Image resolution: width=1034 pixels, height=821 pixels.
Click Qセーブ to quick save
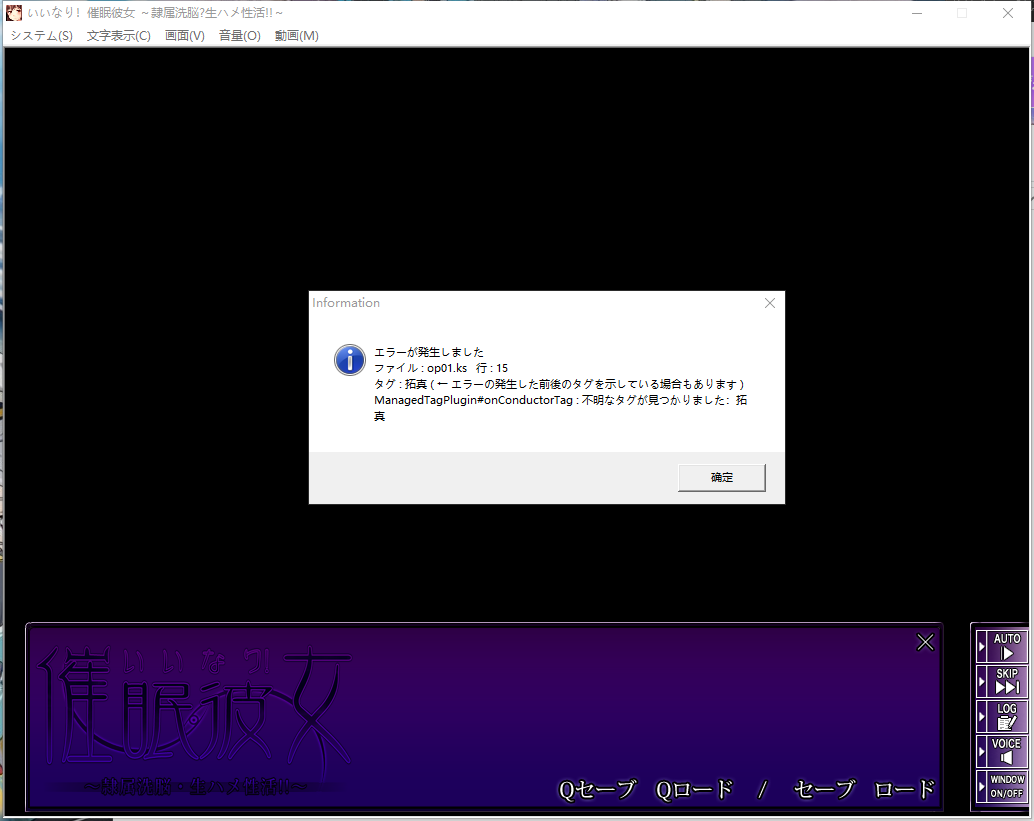597,790
